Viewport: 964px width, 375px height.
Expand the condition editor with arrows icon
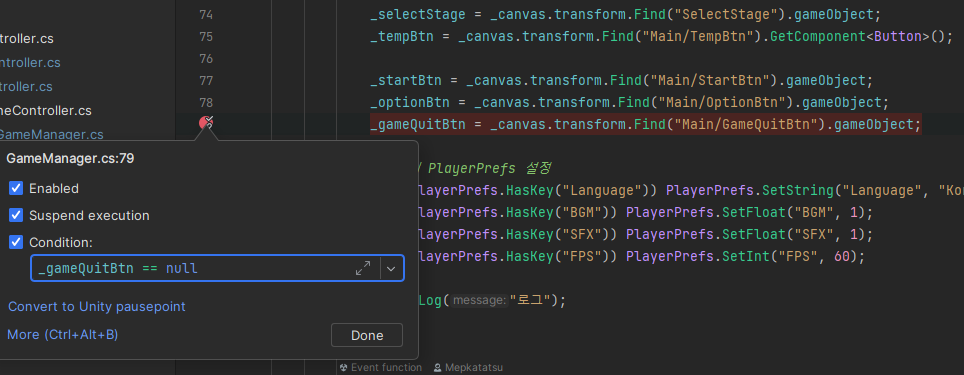[363, 269]
